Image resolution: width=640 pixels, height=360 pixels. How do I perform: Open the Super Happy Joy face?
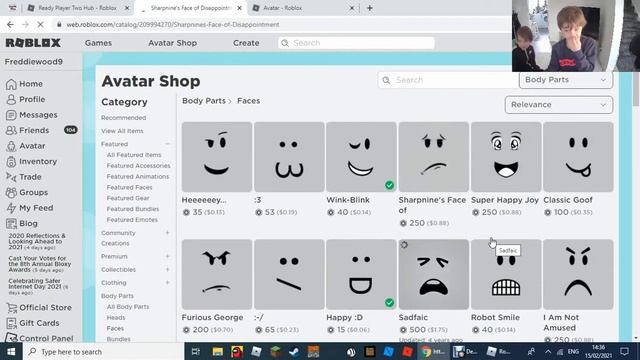pos(506,157)
